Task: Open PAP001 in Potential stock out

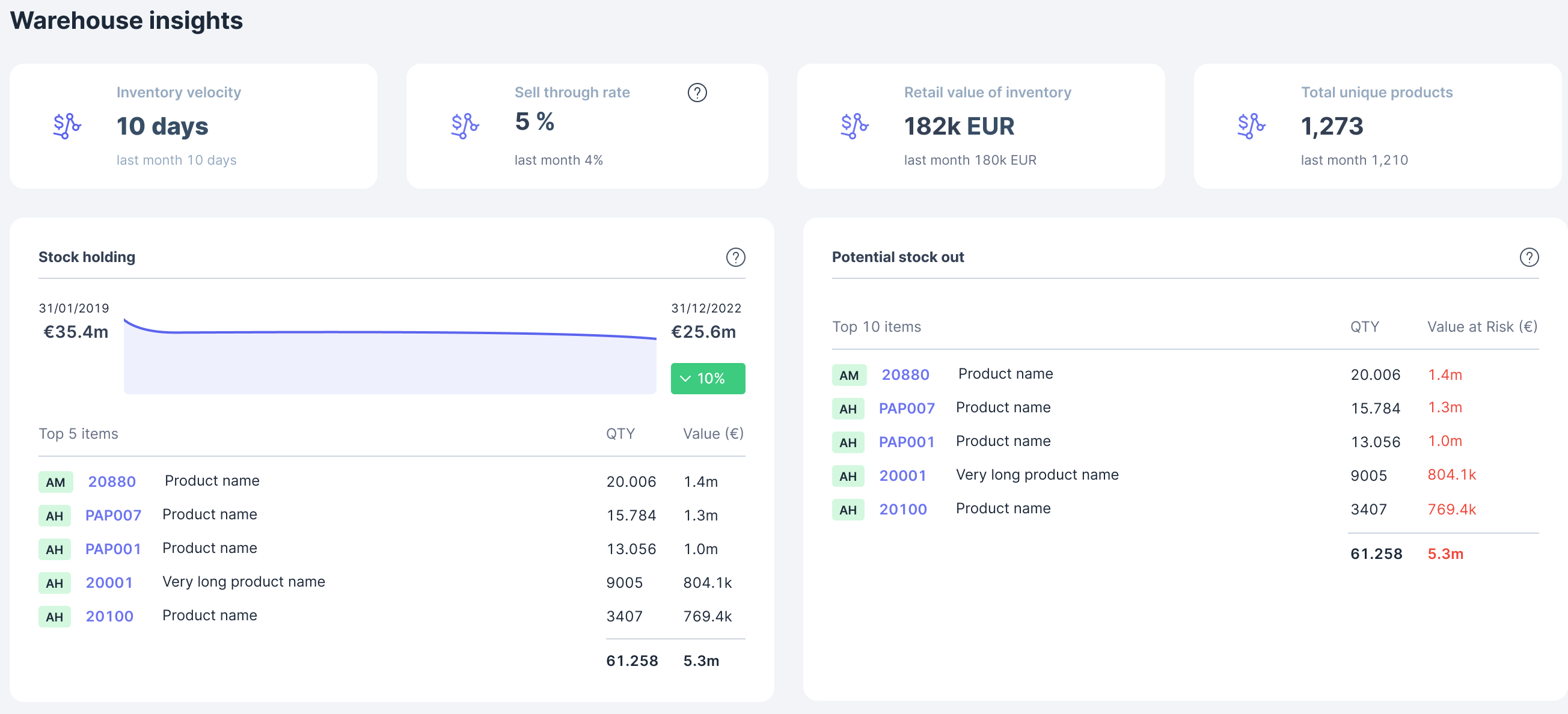Action: [x=906, y=442]
